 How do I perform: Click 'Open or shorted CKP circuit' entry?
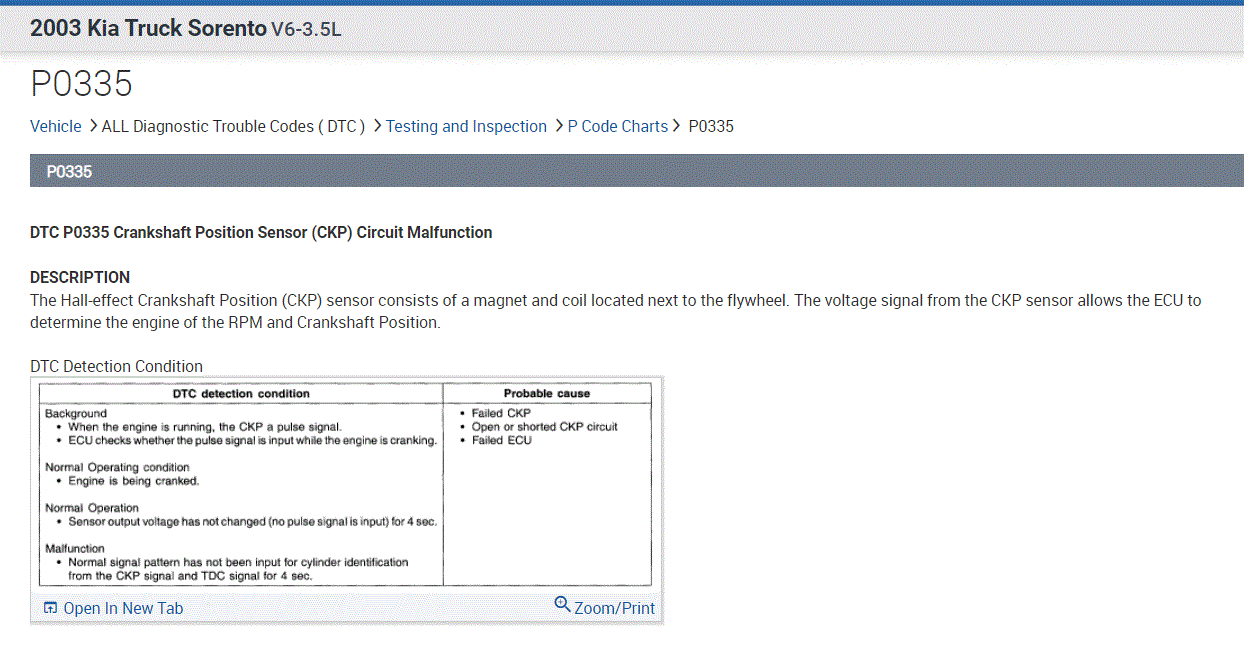544,426
